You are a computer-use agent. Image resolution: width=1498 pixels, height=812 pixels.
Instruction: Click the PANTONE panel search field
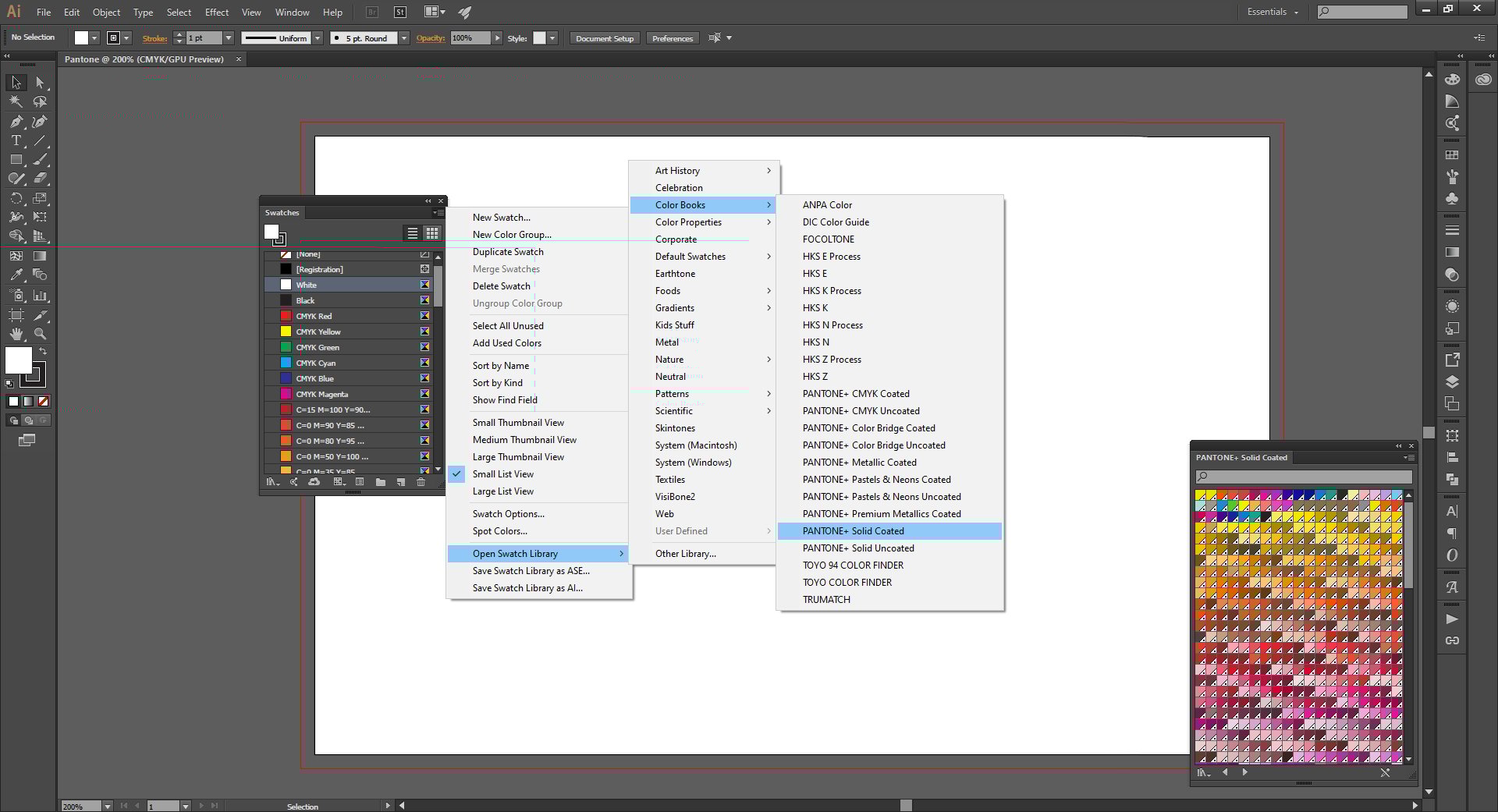[x=1304, y=477]
